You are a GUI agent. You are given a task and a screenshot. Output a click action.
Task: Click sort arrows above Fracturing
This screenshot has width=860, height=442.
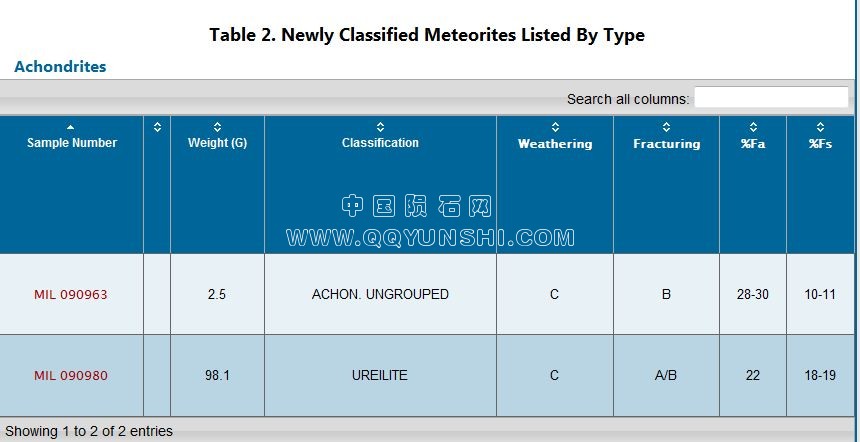pyautogui.click(x=666, y=127)
